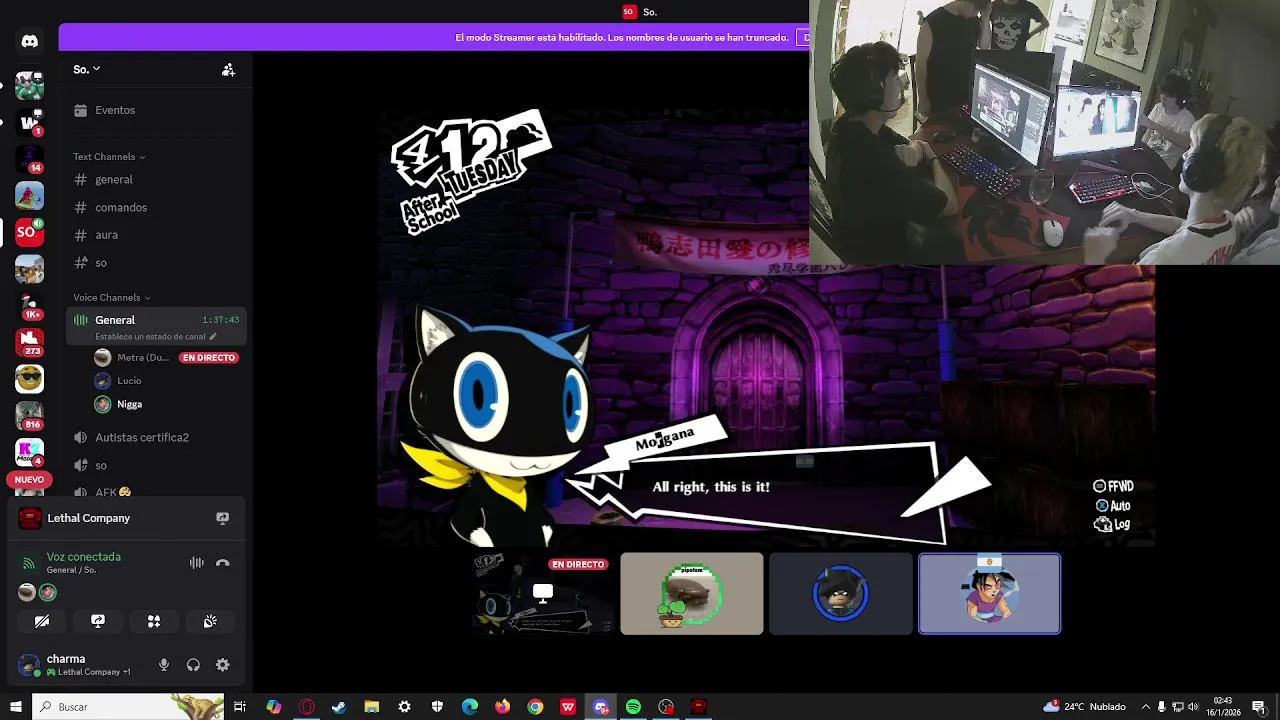1280x720 pixels.
Task: Open the Task View taskbar icon
Action: click(x=240, y=707)
